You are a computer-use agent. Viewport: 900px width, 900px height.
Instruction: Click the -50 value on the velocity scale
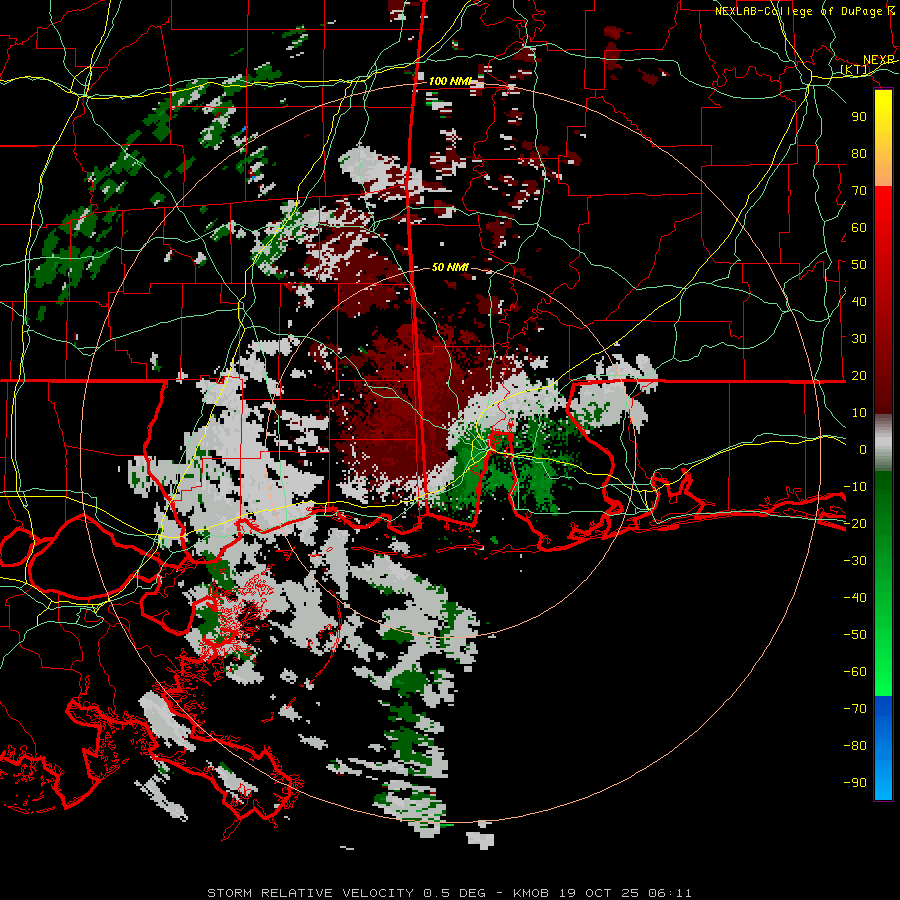tap(855, 635)
